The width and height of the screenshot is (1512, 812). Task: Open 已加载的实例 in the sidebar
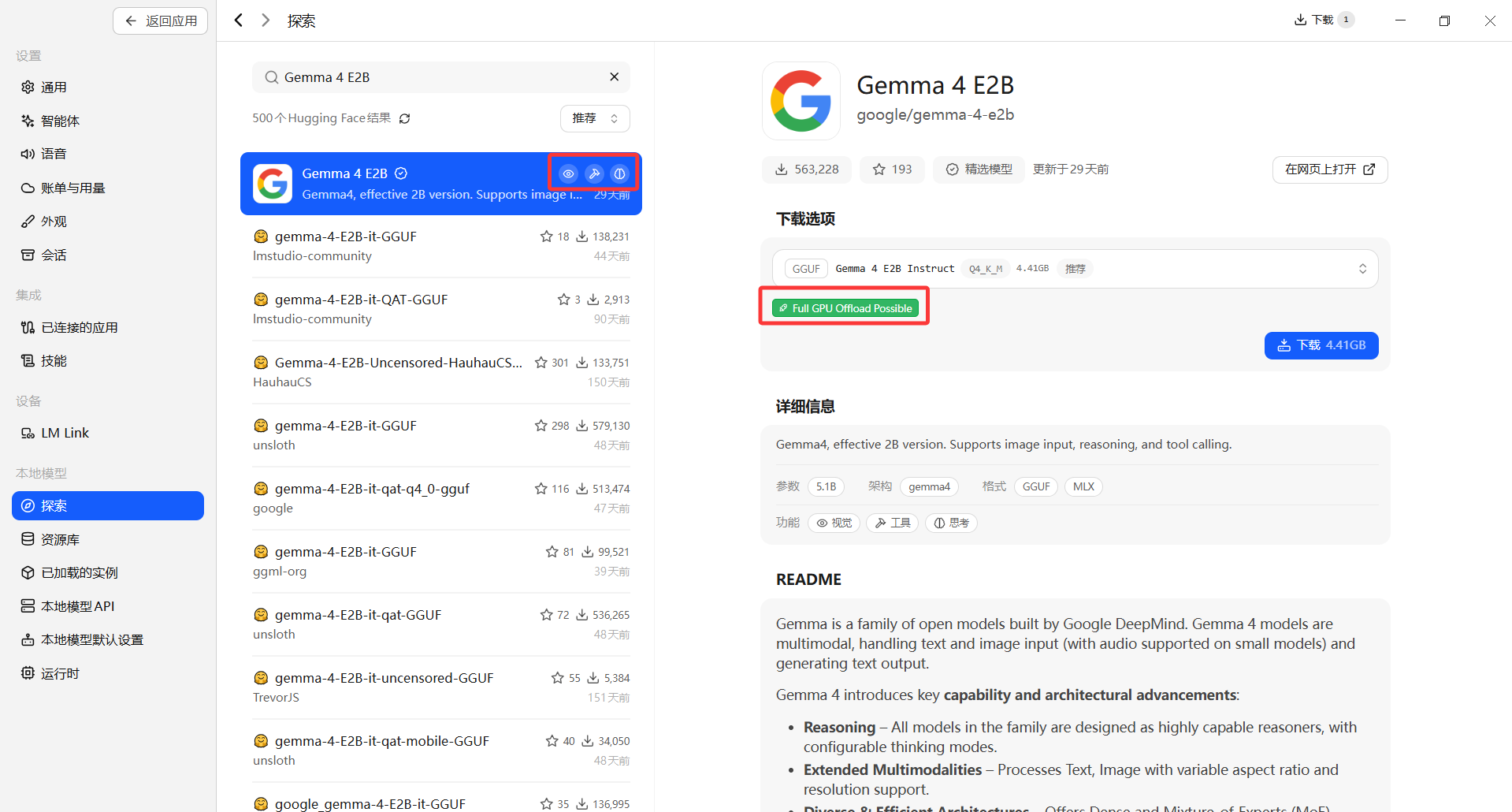108,572
